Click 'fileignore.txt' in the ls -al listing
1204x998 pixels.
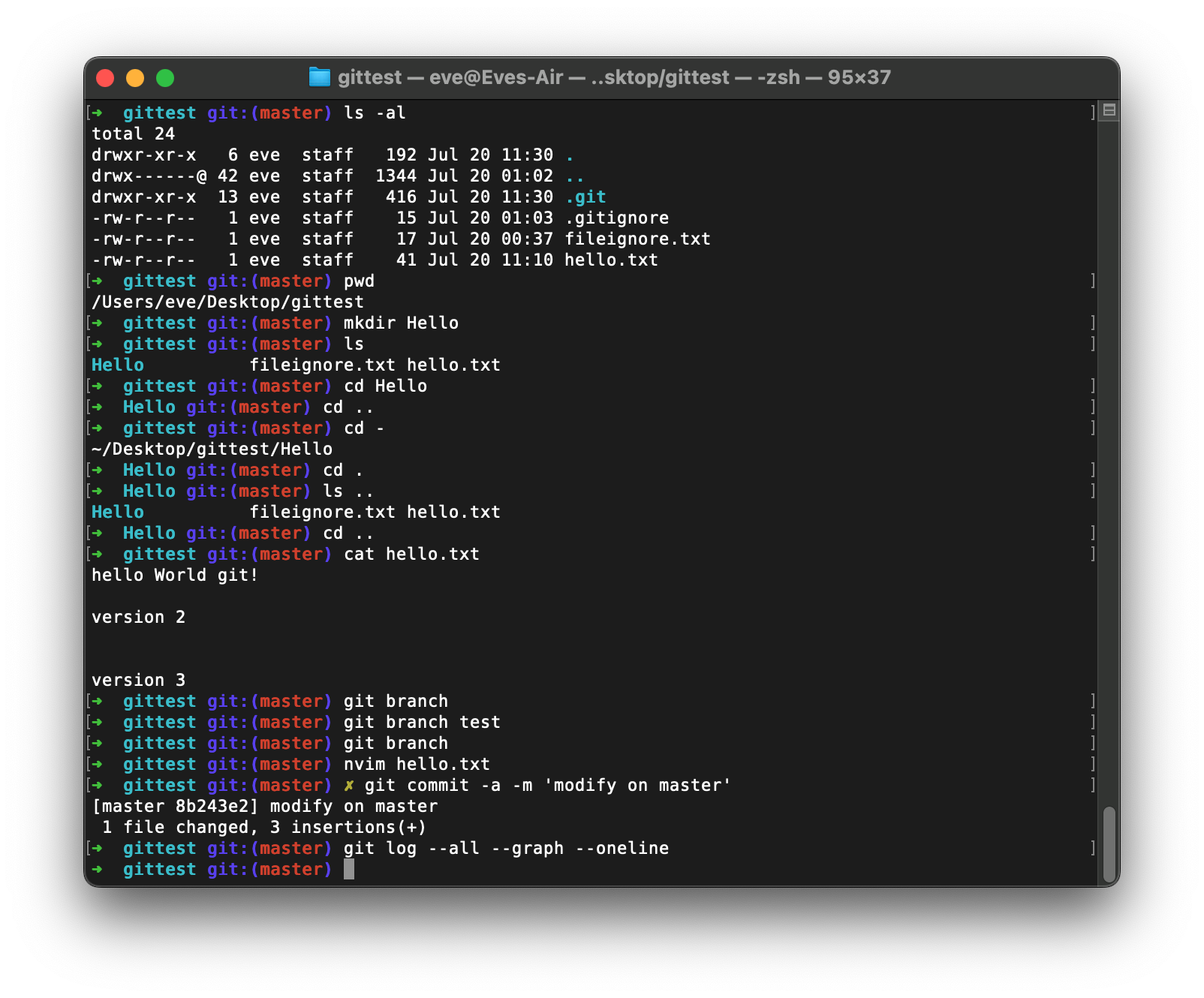click(x=638, y=239)
